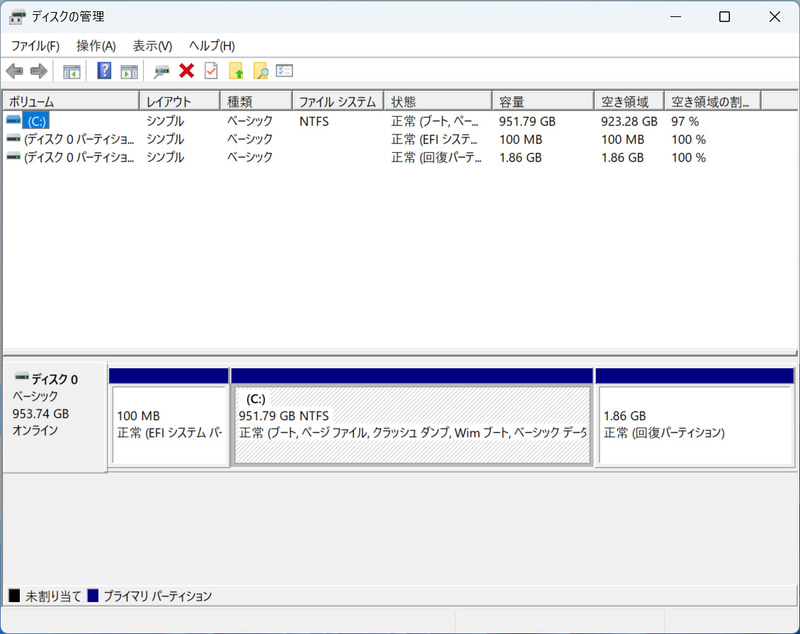Screen dimensions: 800x634
Task: Click the black 未割り当て legend swatch
Action: [14, 595]
